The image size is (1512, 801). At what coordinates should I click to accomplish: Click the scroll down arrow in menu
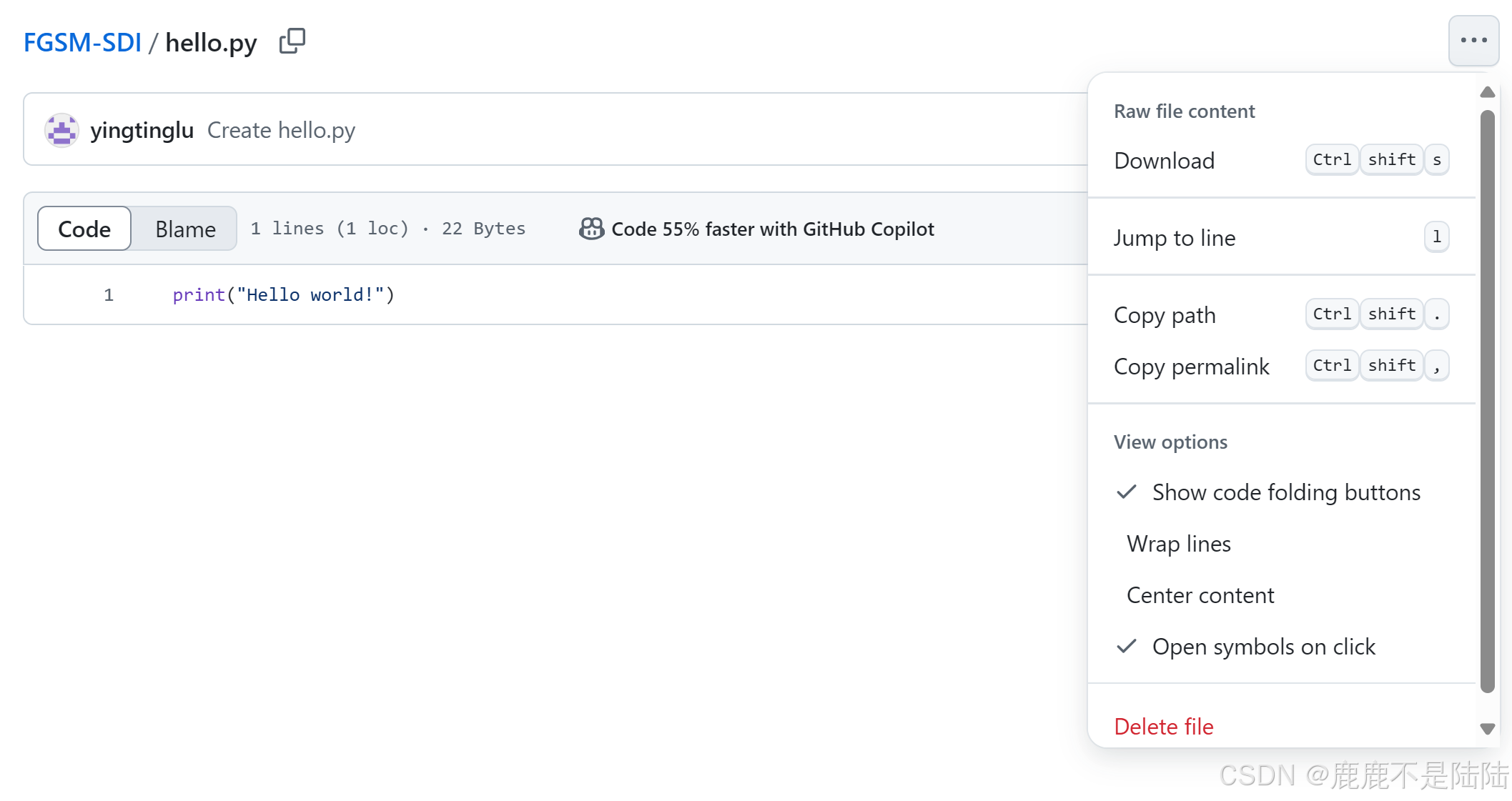point(1488,729)
